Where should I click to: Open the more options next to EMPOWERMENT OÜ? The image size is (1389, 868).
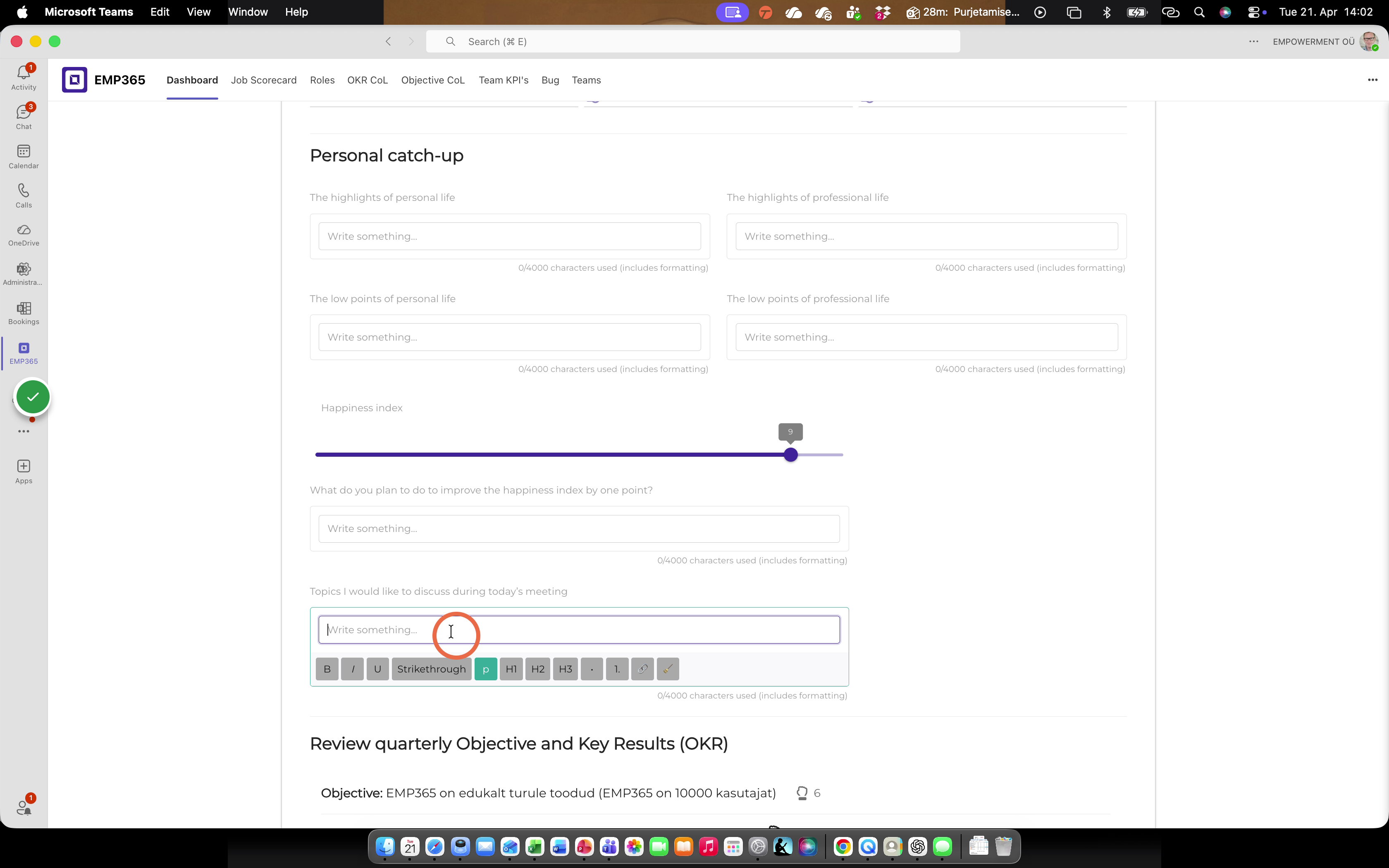[1253, 41]
